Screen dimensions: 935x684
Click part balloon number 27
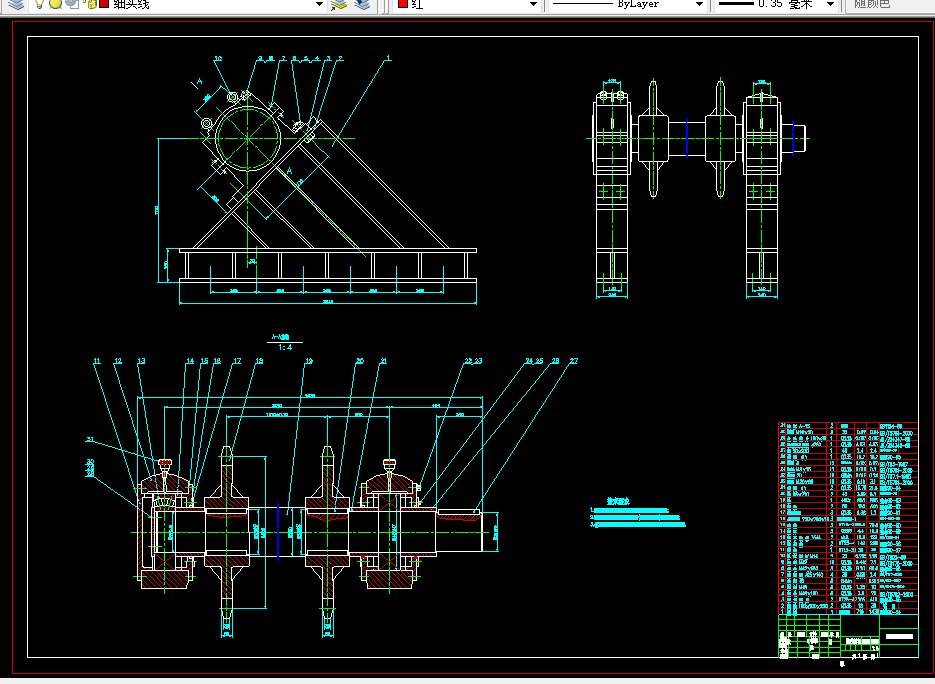(574, 361)
